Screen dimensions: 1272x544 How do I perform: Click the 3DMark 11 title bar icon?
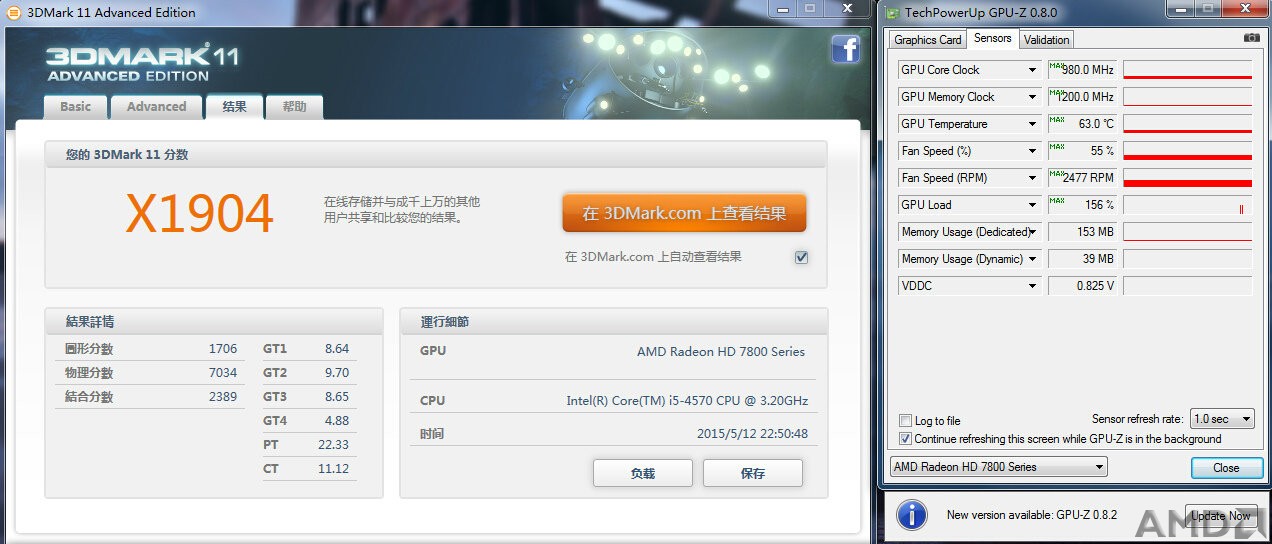(x=14, y=13)
